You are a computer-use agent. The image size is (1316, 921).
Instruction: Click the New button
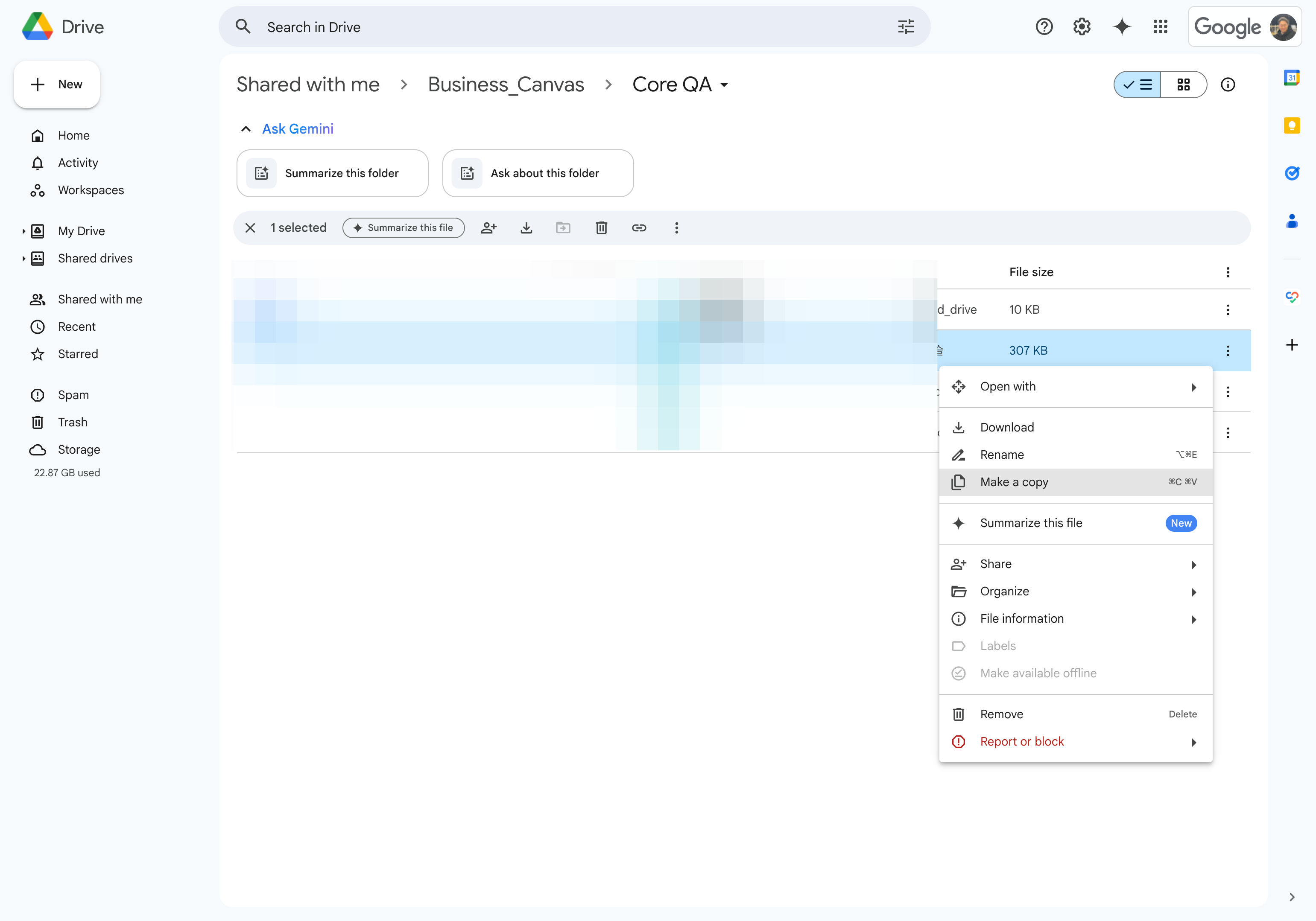pos(56,85)
